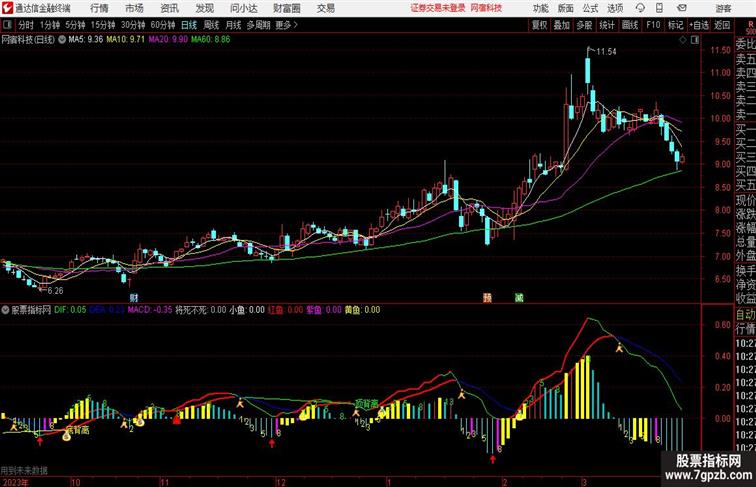This screenshot has width=756, height=487.
Task: Click the 复权 price adjustment button
Action: click(539, 25)
